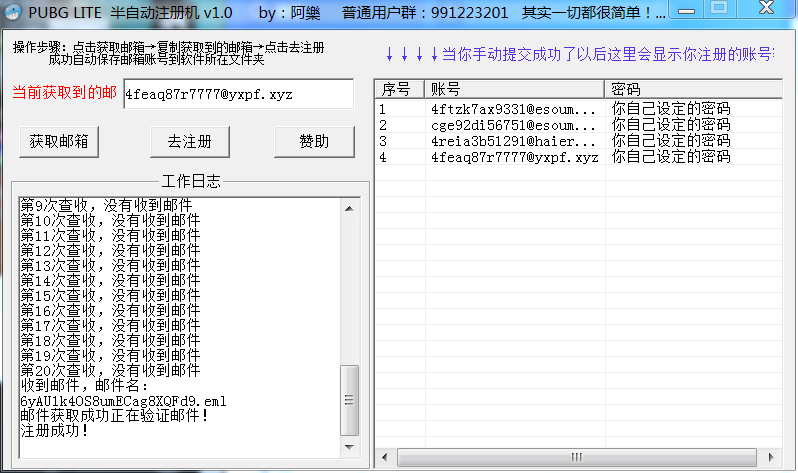Click log line 第15次查收
Image resolution: width=798 pixels, height=473 pixels.
110,295
